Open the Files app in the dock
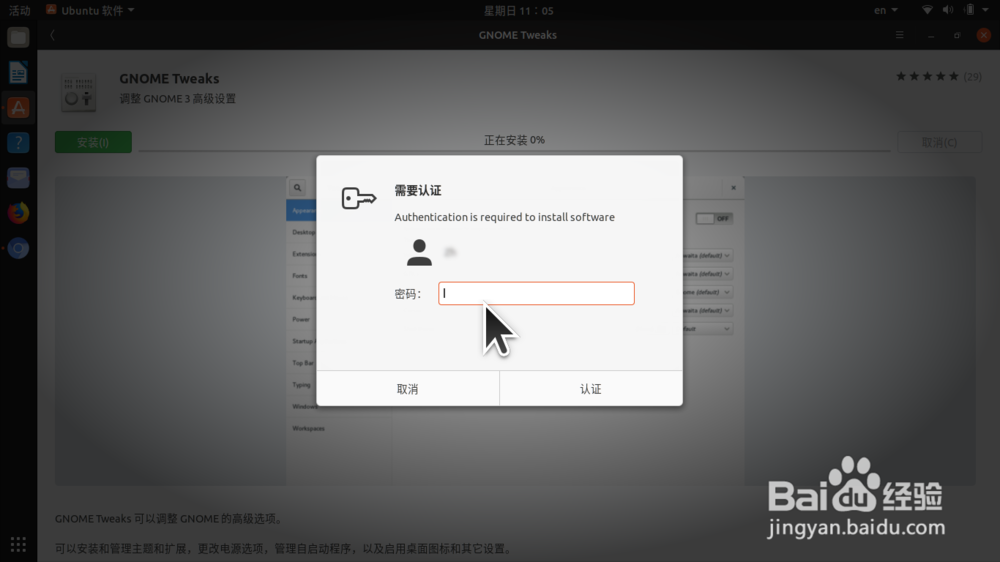 pos(18,37)
